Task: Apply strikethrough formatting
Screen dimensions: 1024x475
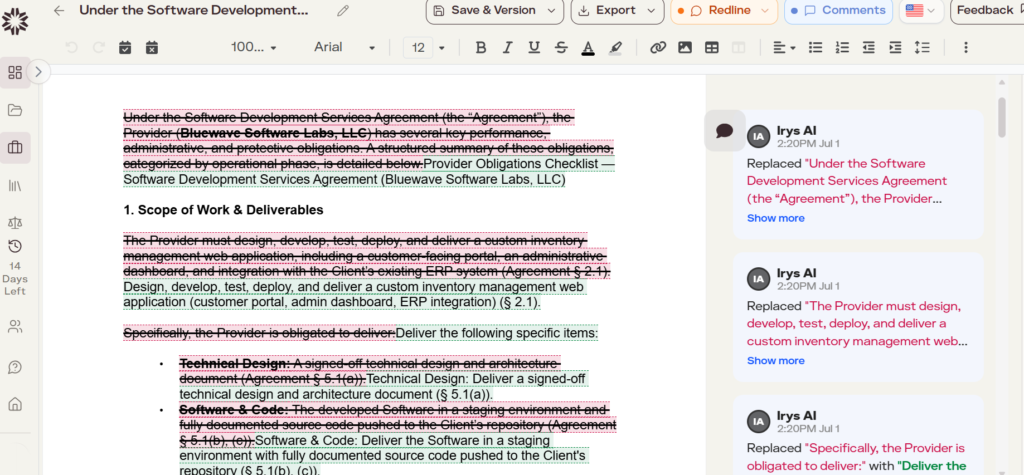Action: [x=561, y=48]
